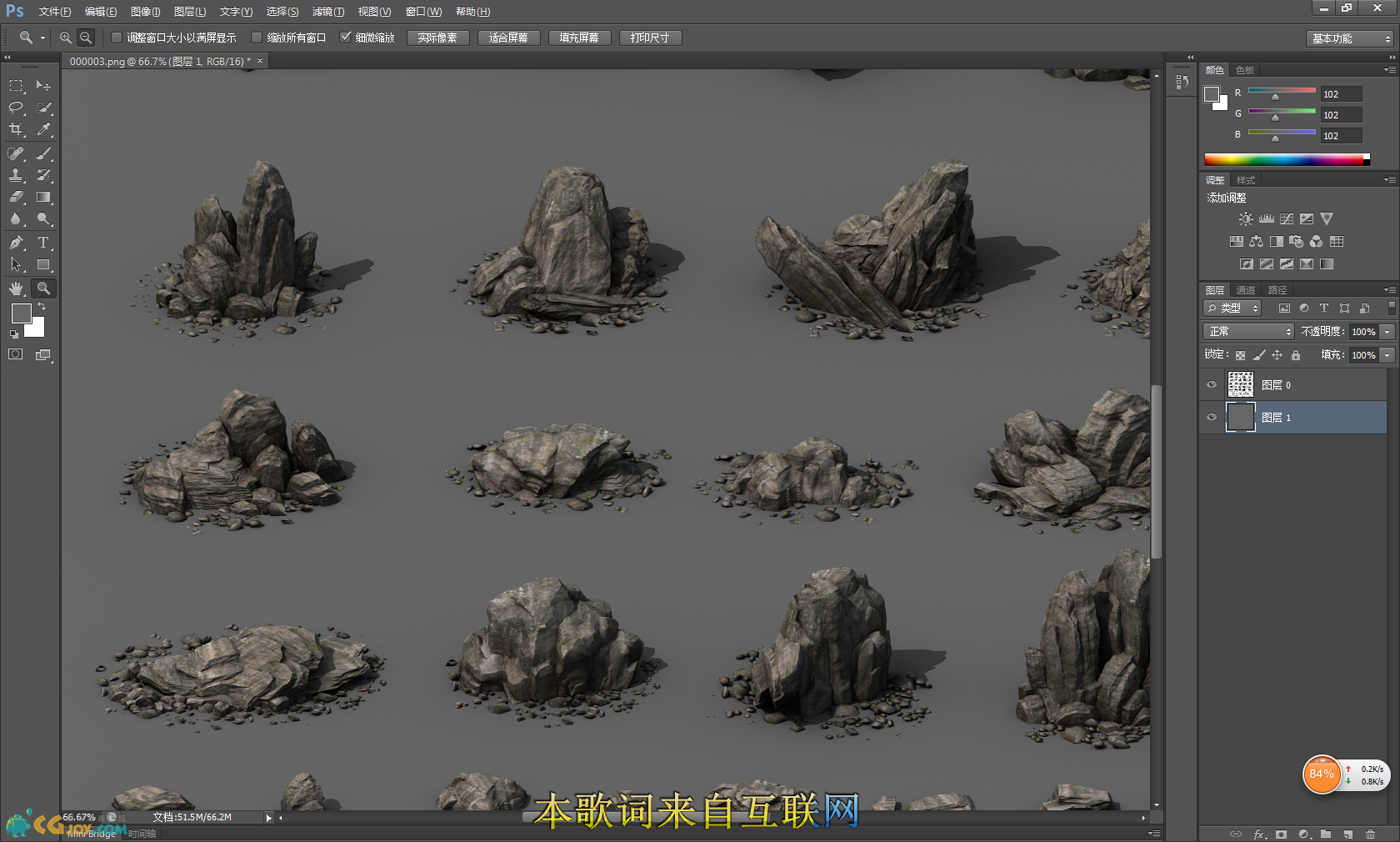
Task: Change the screen mode
Action: (43, 354)
